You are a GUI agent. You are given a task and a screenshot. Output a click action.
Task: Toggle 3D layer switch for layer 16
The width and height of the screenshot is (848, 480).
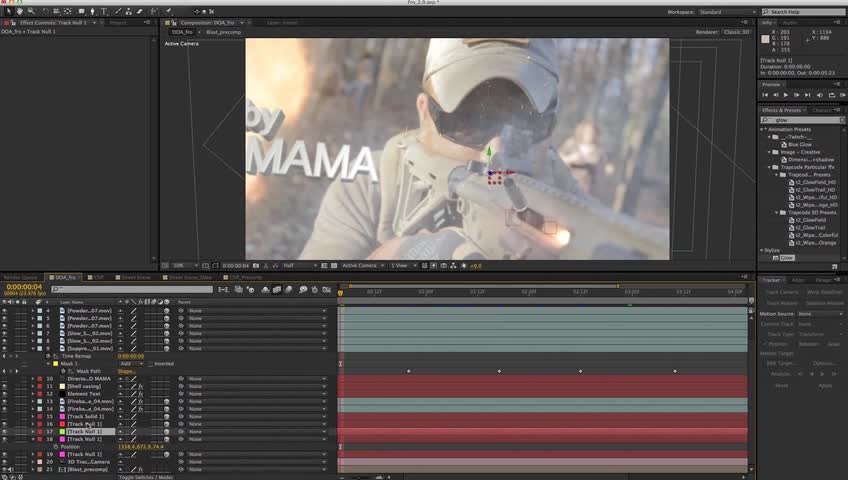(x=167, y=424)
